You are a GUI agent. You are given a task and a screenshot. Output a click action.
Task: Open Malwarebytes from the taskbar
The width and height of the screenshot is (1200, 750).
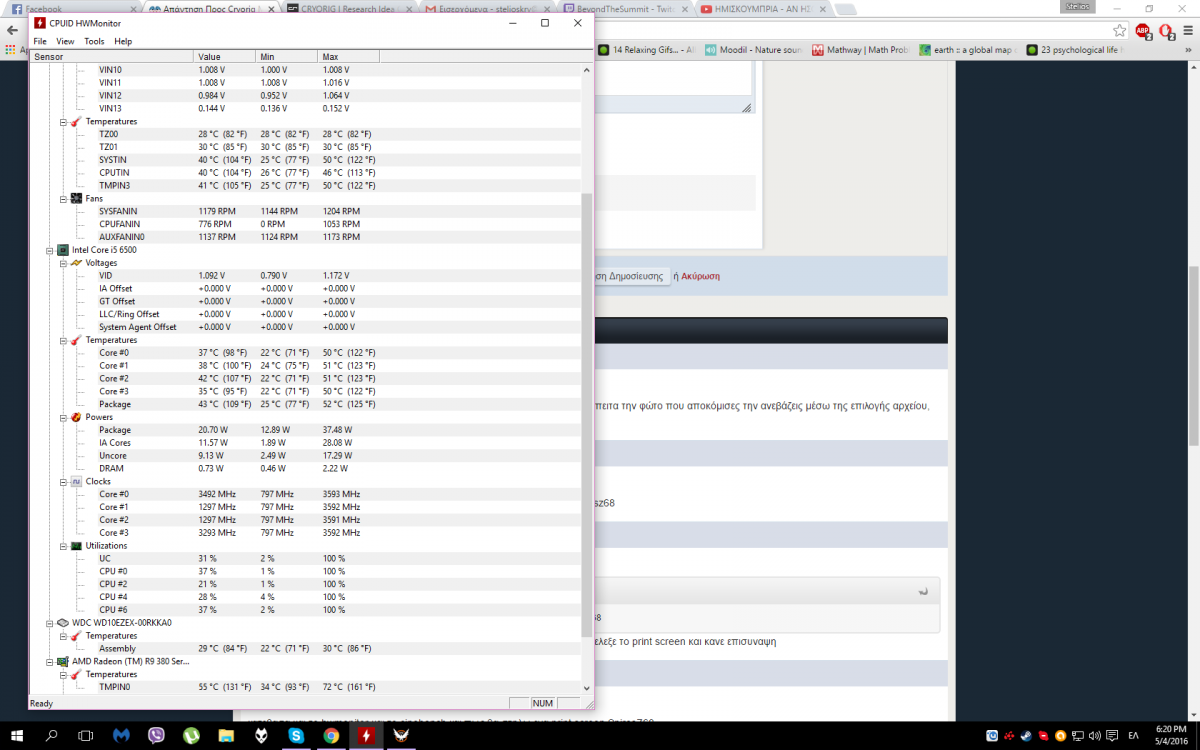point(122,735)
